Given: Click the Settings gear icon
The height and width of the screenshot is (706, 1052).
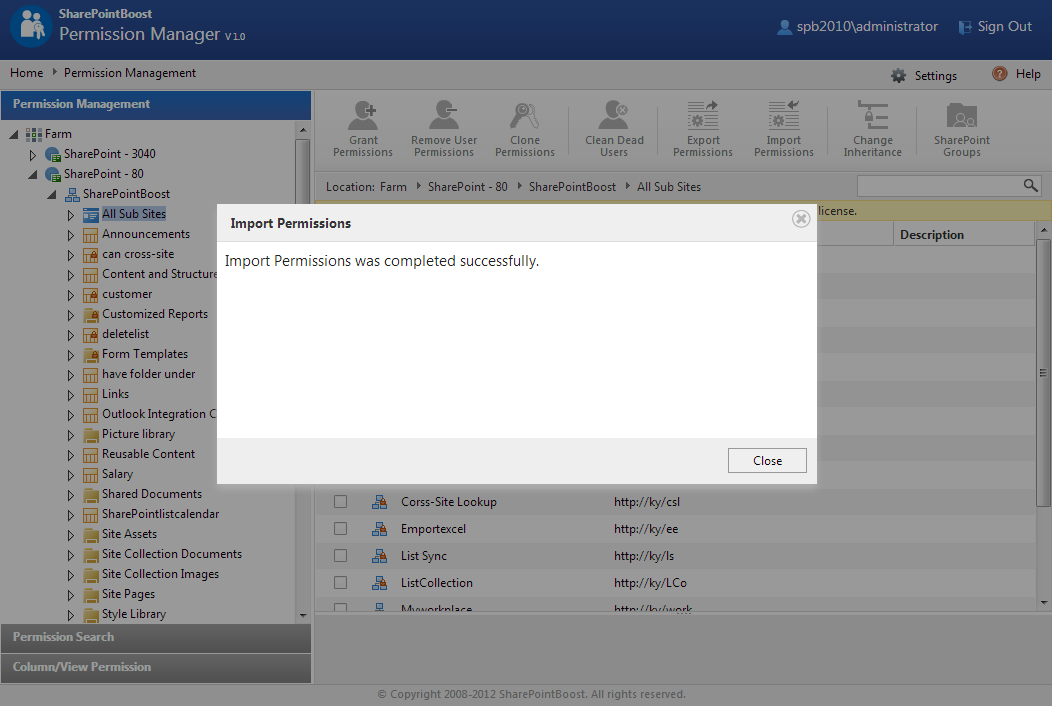Looking at the screenshot, I should 898,75.
